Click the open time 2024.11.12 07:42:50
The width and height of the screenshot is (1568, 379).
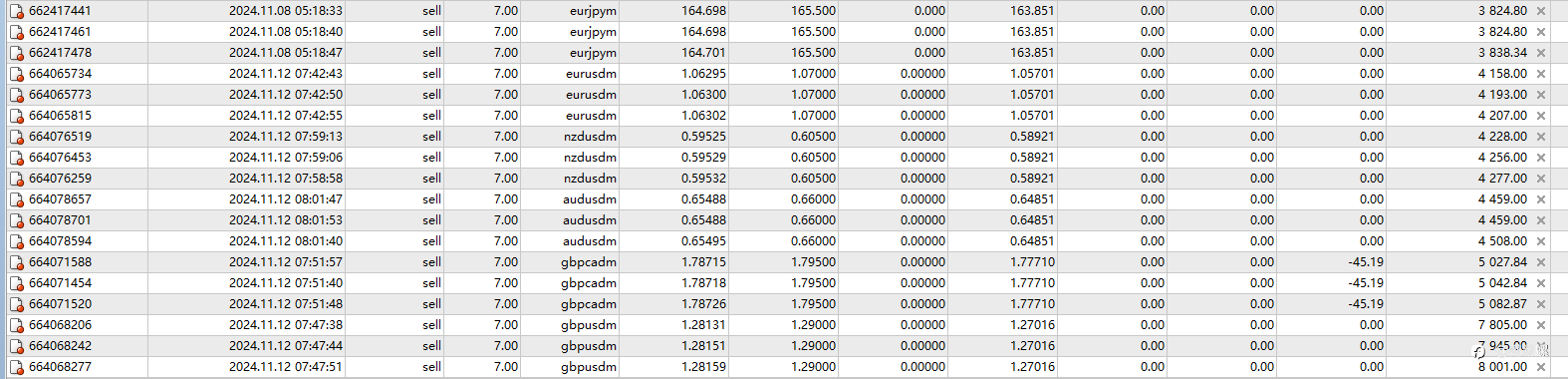285,95
